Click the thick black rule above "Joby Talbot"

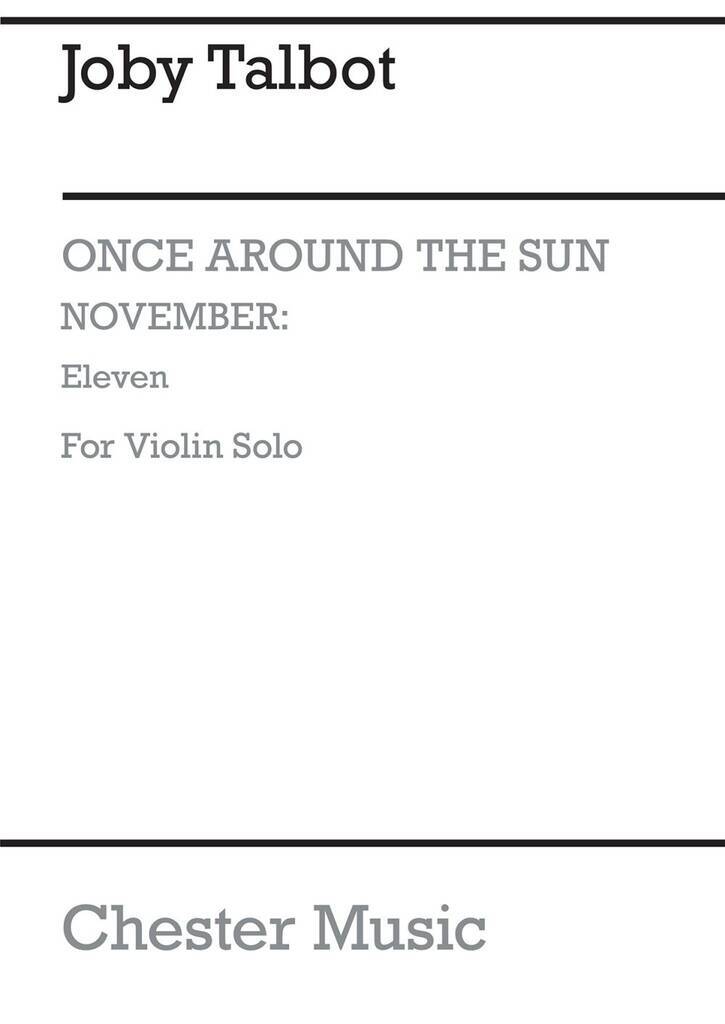click(362, 20)
